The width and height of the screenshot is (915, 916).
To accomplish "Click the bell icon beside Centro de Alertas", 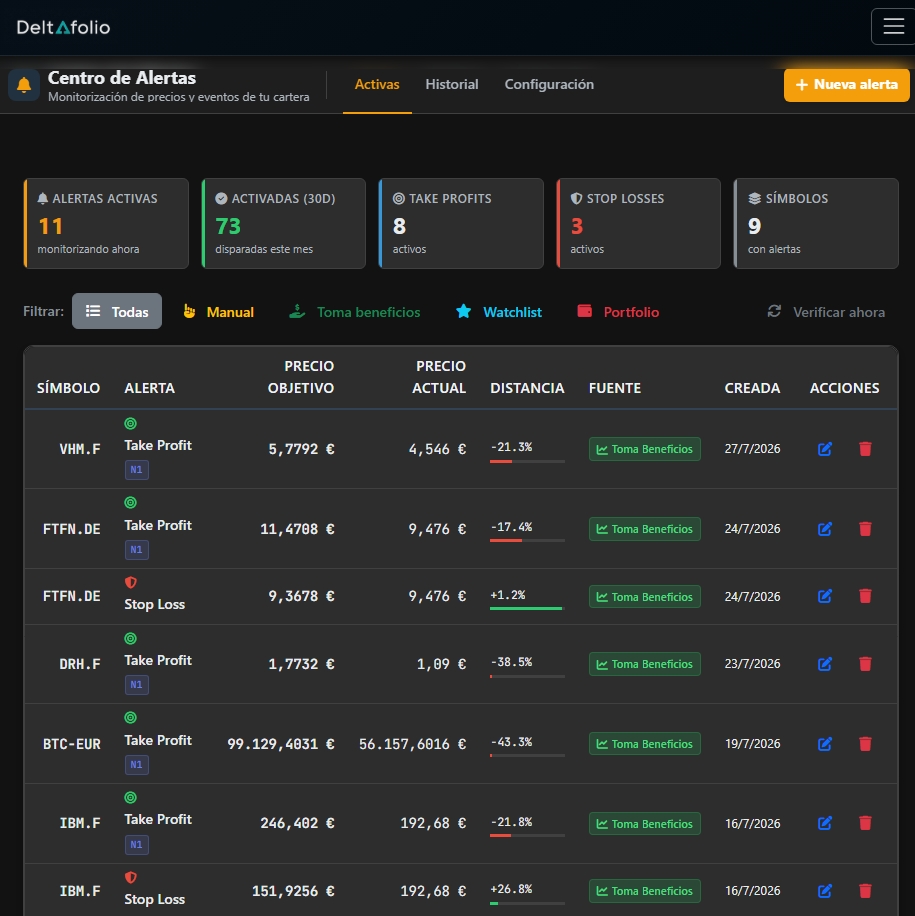I will (24, 85).
